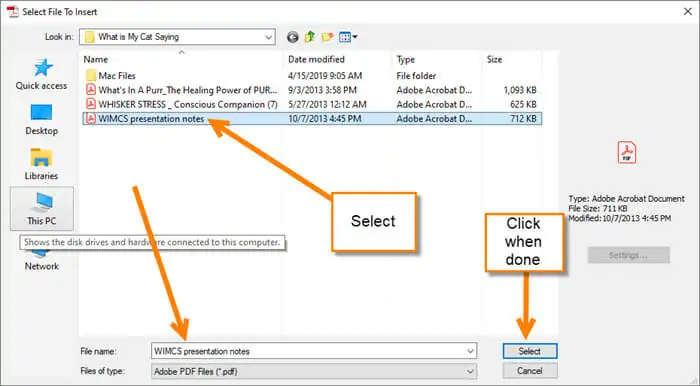Click the 9/3/2013 3:58 PM date cell
Screen dimensions: 700x386
pos(322,90)
